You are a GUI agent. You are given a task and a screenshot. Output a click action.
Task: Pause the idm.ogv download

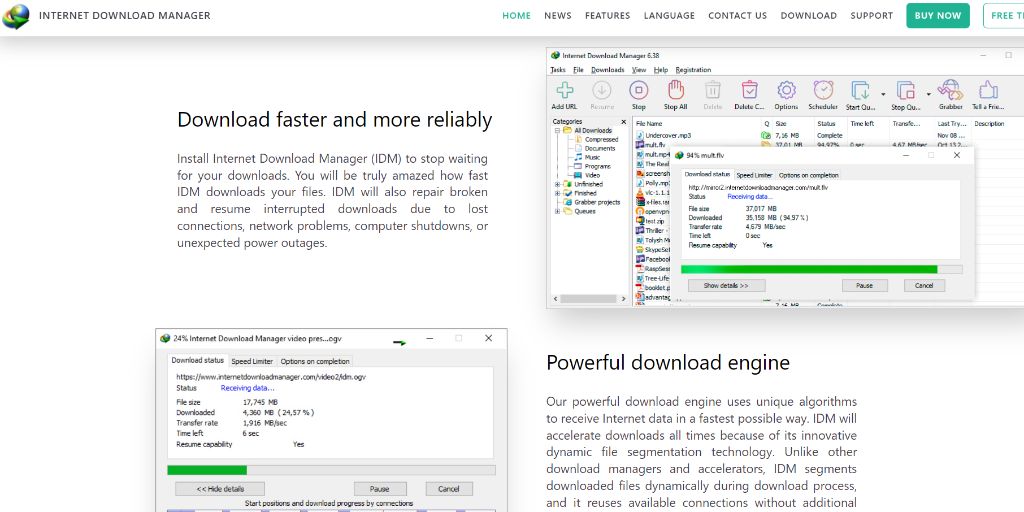tap(380, 488)
